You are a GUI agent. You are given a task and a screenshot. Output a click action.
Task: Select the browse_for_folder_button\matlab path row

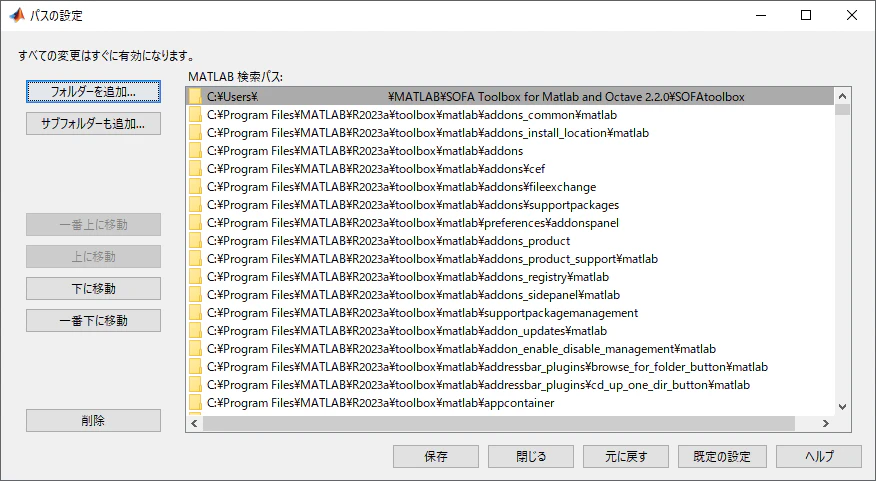click(x=510, y=366)
